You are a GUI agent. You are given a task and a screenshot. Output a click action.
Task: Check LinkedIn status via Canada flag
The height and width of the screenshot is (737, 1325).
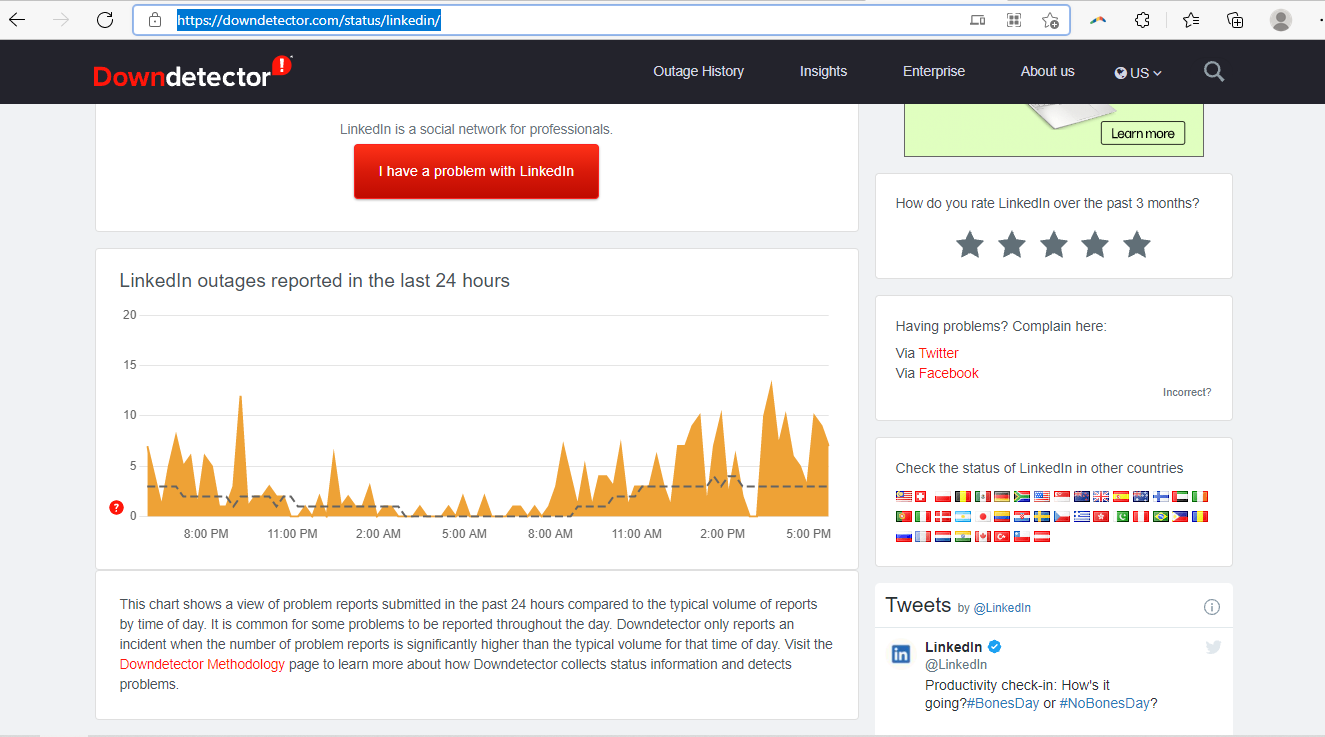(983, 536)
